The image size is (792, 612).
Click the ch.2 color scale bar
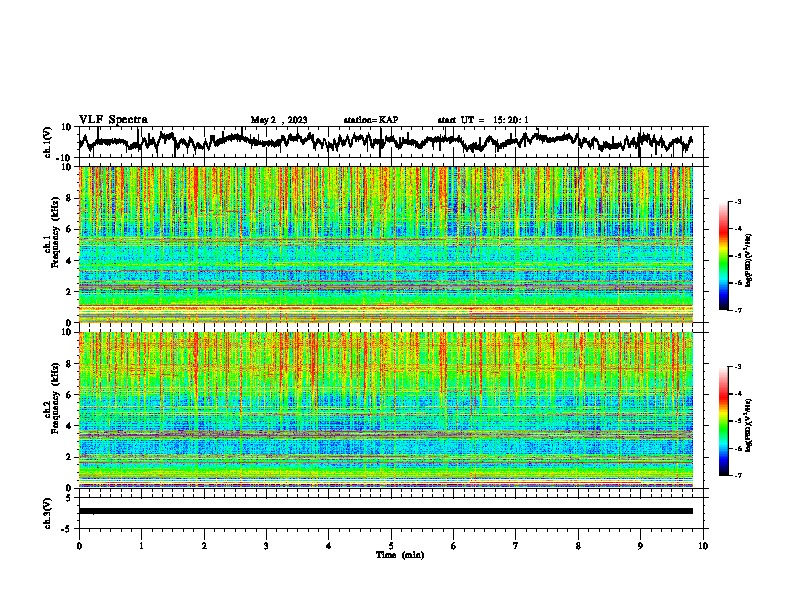point(723,421)
